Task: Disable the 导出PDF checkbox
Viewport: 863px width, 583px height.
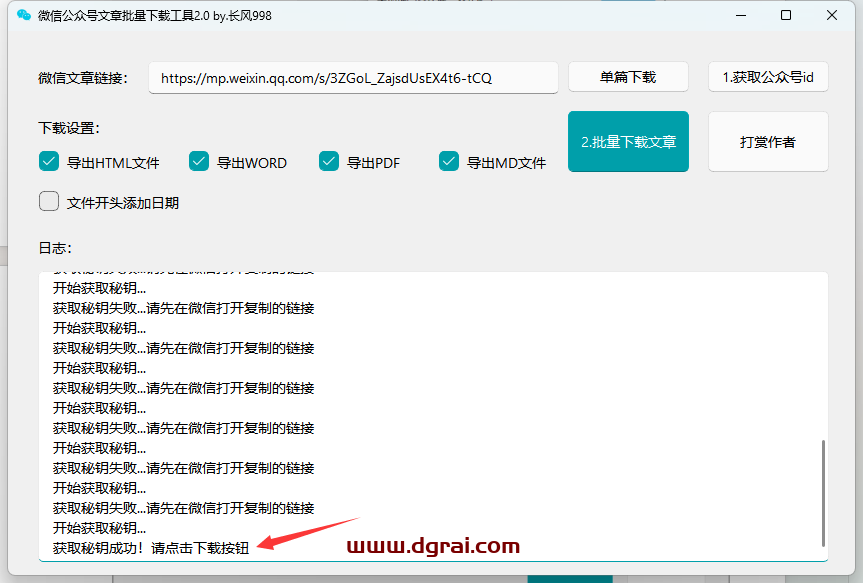Action: (329, 162)
